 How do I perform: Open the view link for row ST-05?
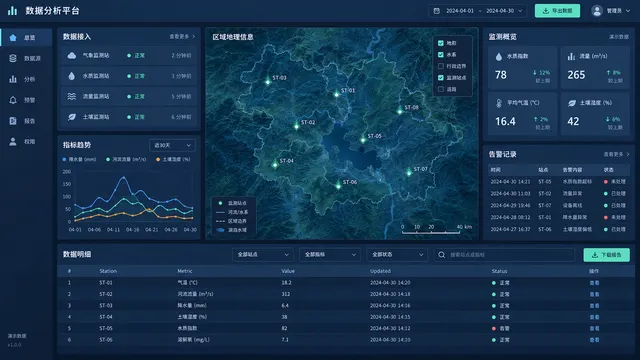pyautogui.click(x=594, y=329)
